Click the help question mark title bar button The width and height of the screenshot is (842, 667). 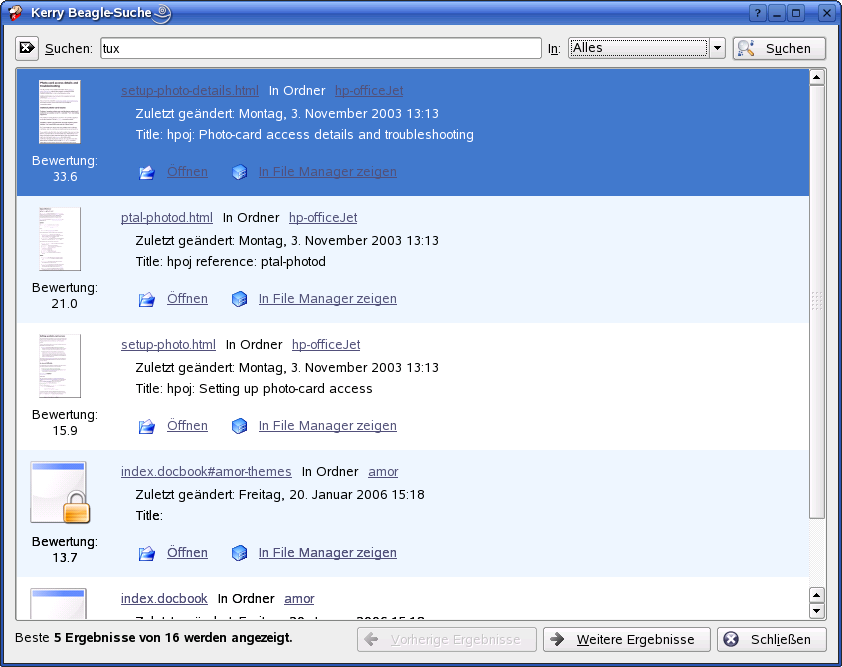point(758,13)
